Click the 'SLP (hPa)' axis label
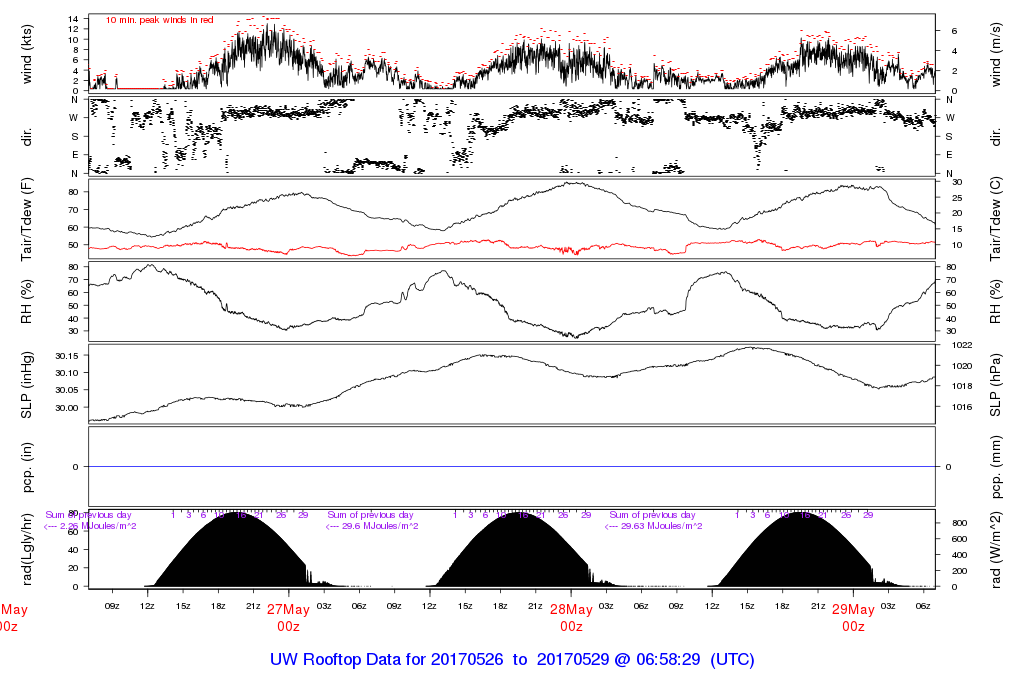The height and width of the screenshot is (700, 1024). point(996,384)
